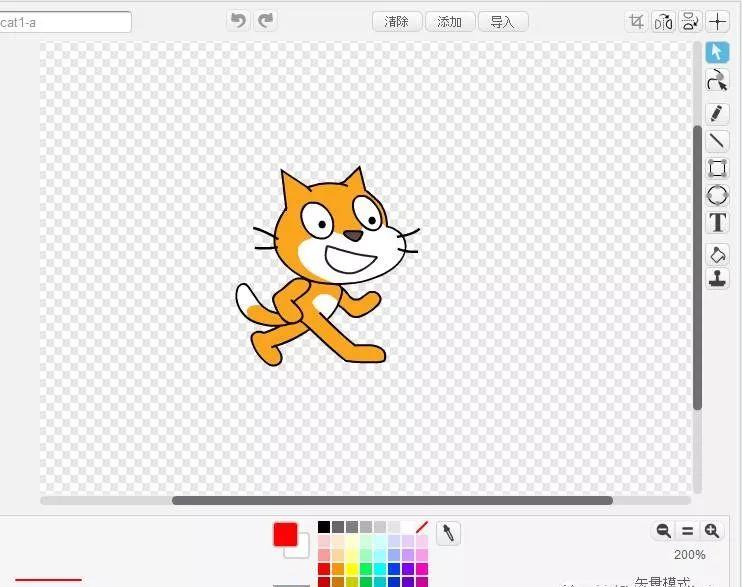Screen dimensions: 742x587
Task: Pick the bright yellow palette swatch
Action: pos(352,569)
